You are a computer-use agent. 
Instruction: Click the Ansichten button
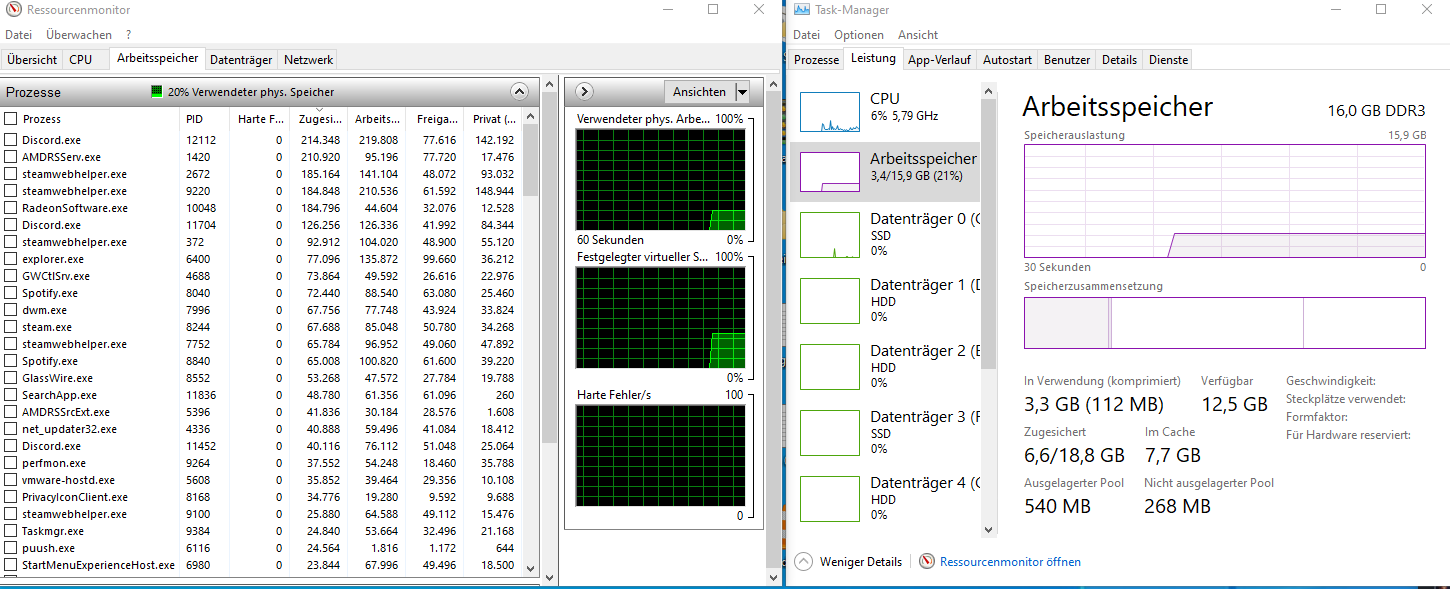pyautogui.click(x=699, y=92)
